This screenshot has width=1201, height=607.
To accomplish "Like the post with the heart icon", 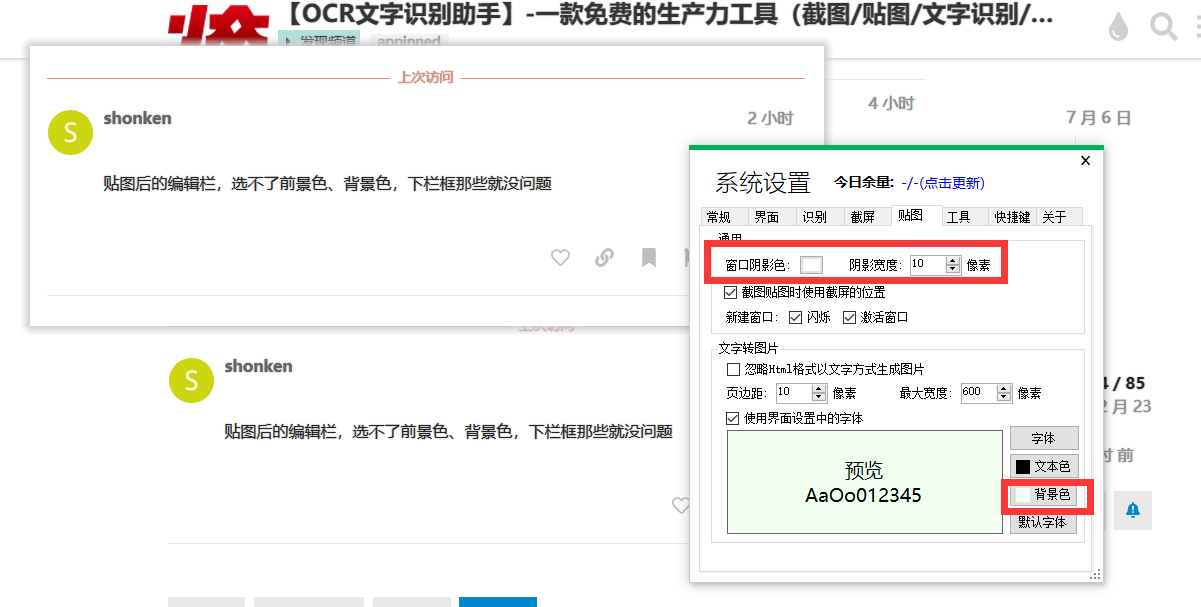I will 560,258.
